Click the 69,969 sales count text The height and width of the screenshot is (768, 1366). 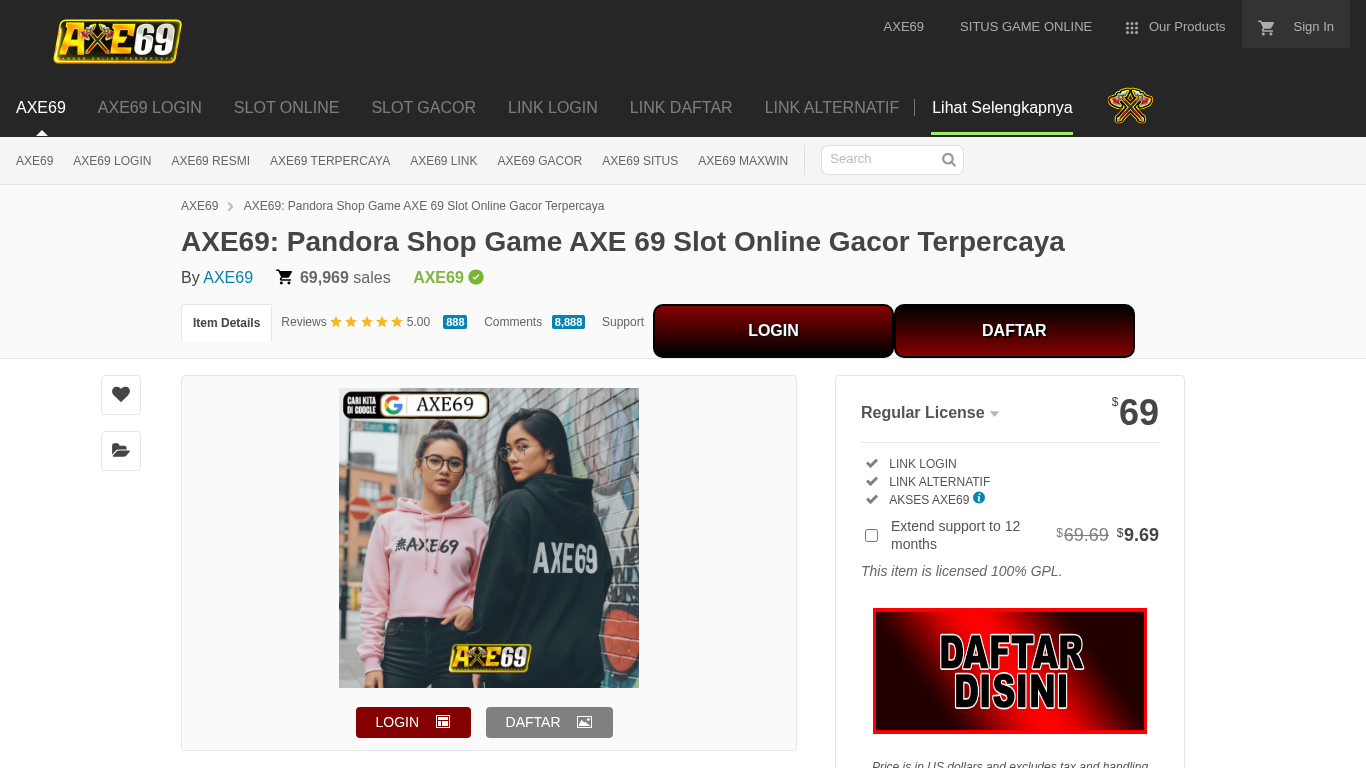345,278
